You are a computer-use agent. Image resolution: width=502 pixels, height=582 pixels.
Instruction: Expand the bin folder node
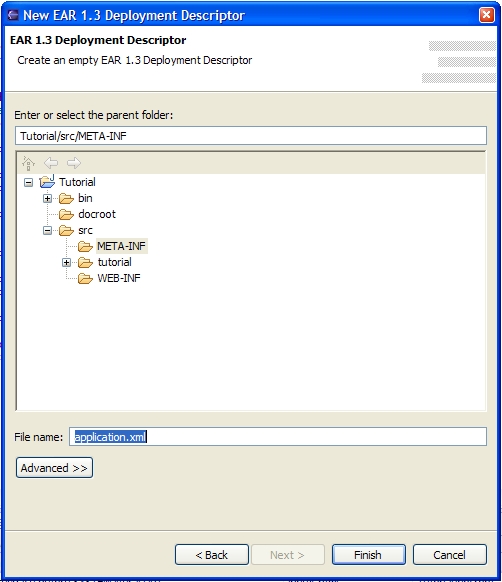click(x=47, y=199)
